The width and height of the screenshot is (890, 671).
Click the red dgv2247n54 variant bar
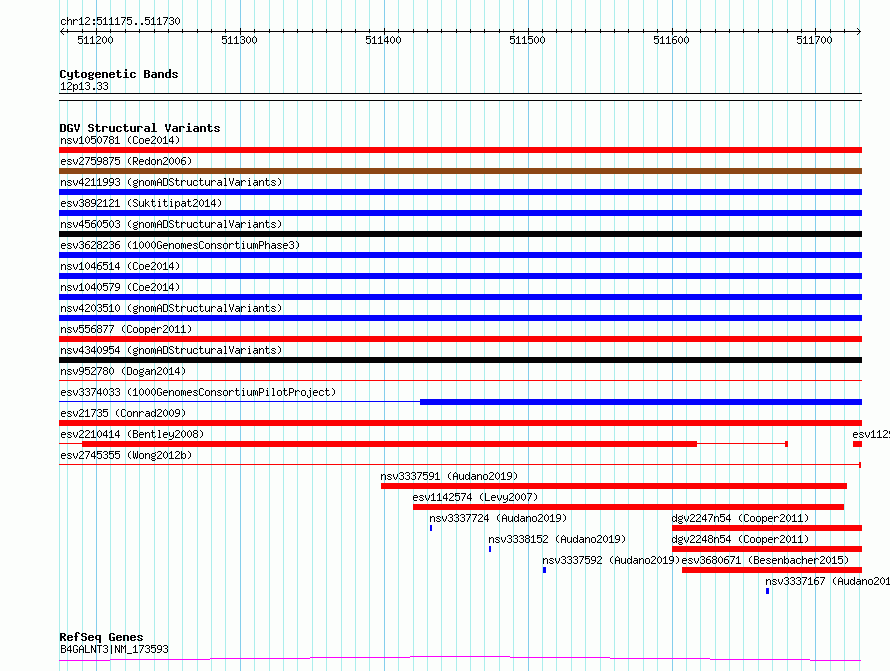tap(767, 528)
